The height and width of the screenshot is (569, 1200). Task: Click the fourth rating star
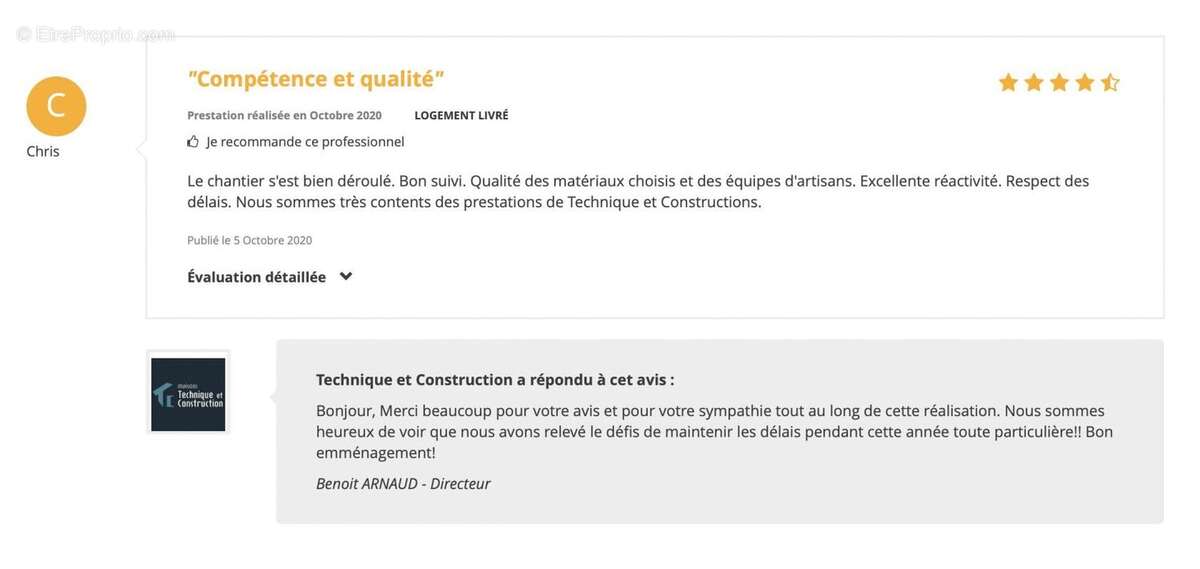[x=1084, y=83]
